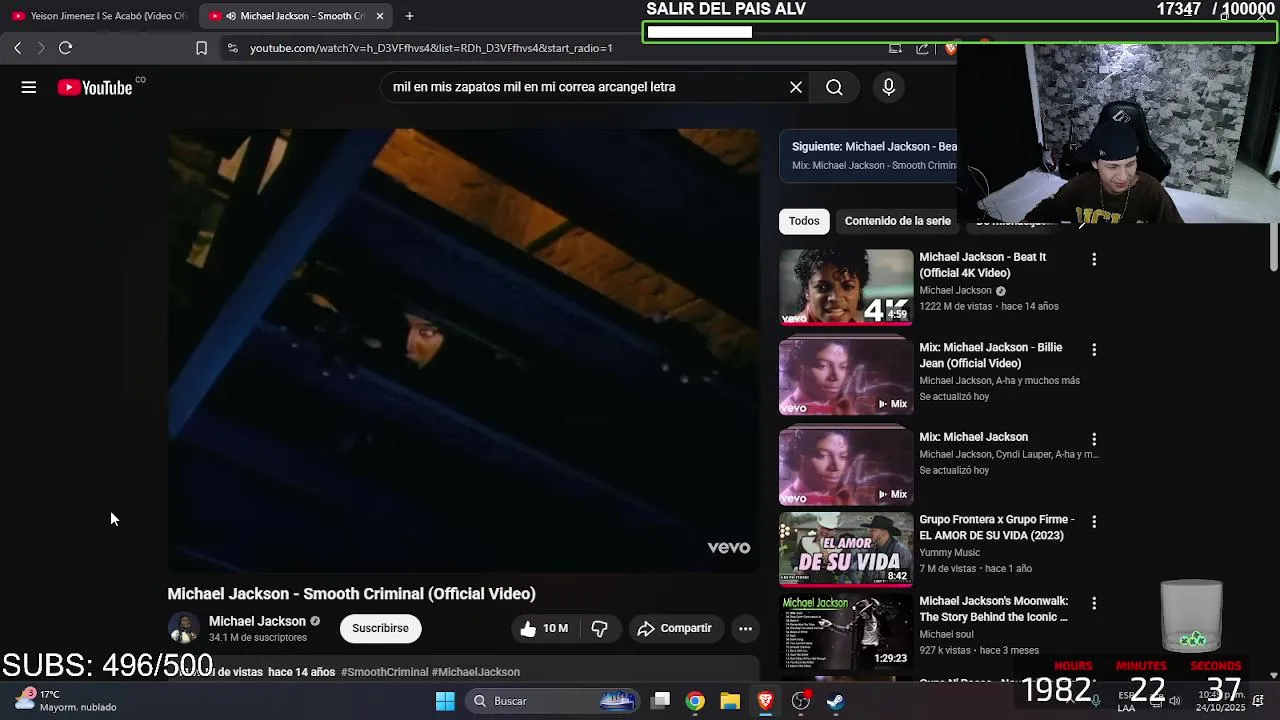The image size is (1280, 720).
Task: Open the Moonwalk story video thumbnail
Action: (x=846, y=632)
